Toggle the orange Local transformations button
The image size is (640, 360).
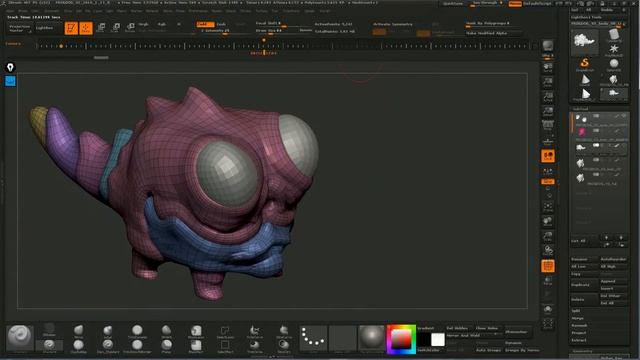tap(548, 156)
